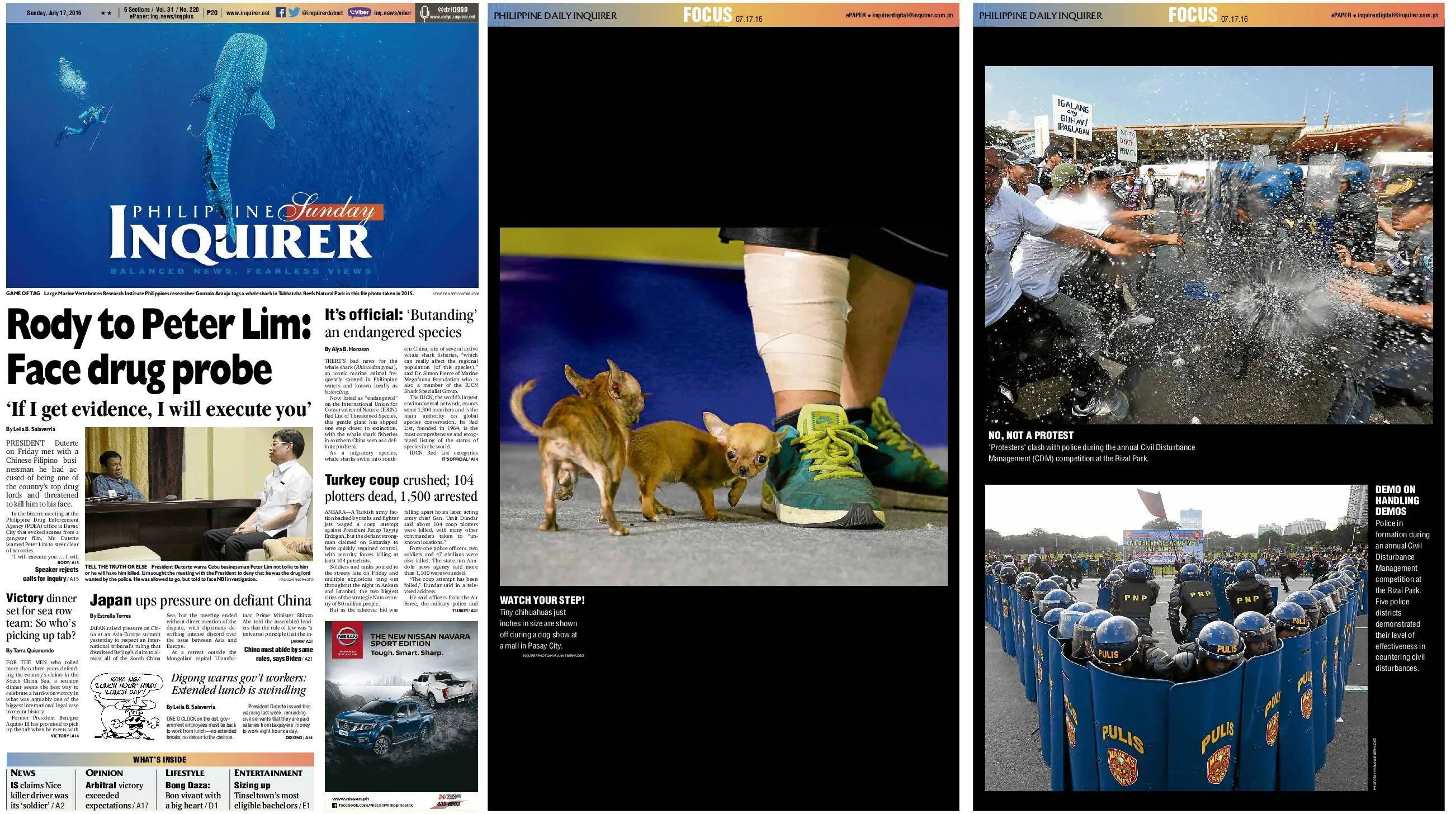Click the 'Kaya nga lunch hour' cartoon
Image resolution: width=1456 pixels, height=814 pixels.
click(x=126, y=706)
